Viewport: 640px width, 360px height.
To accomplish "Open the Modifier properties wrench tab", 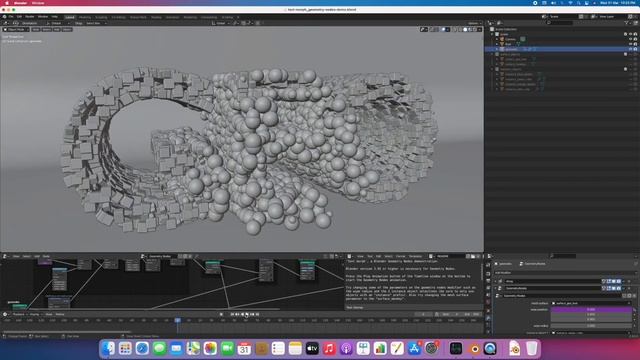I will pyautogui.click(x=488, y=318).
